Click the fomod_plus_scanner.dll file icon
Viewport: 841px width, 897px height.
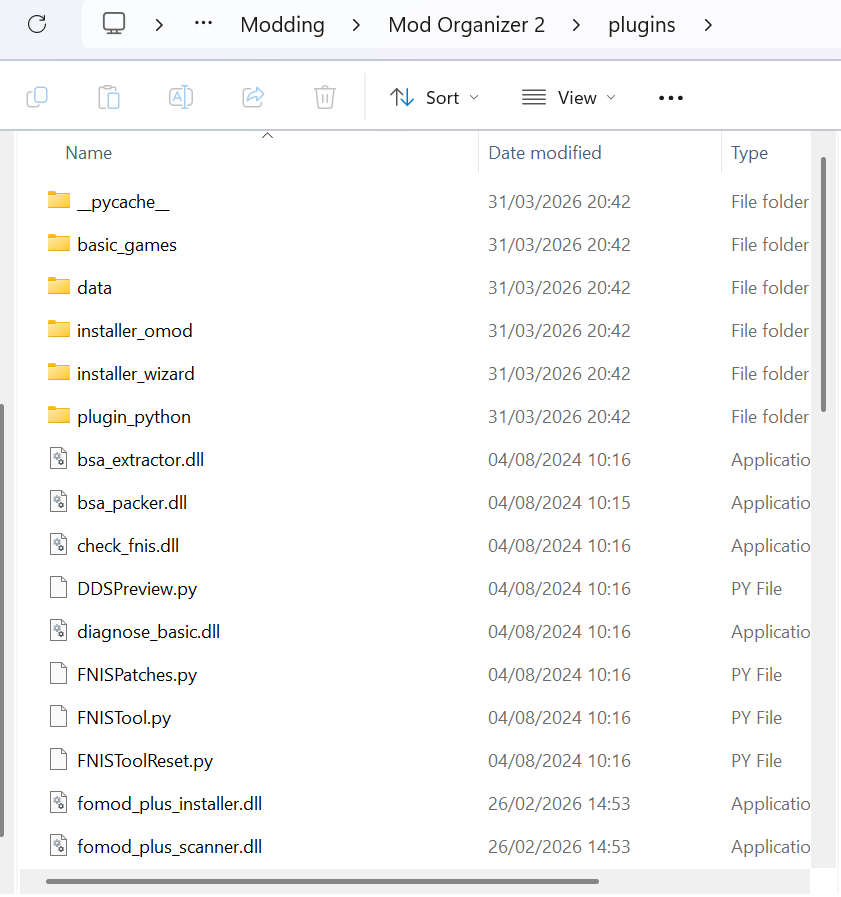(x=58, y=846)
